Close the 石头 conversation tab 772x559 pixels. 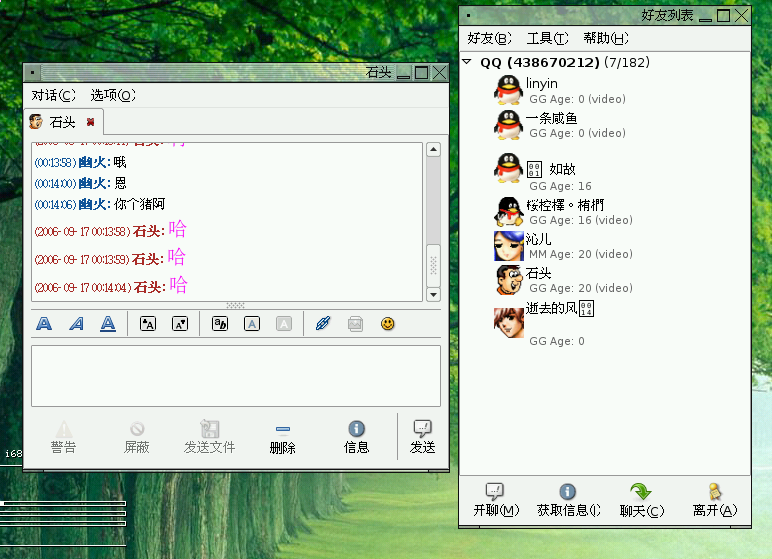pos(91,122)
